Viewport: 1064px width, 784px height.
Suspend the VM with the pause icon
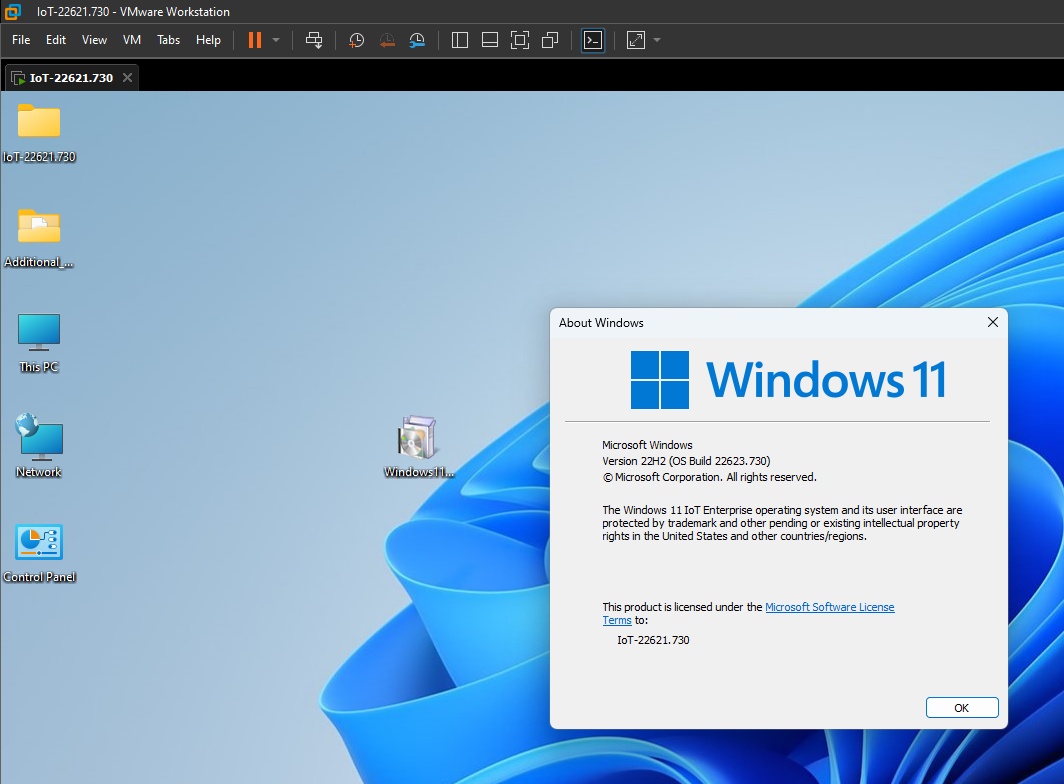(x=255, y=40)
